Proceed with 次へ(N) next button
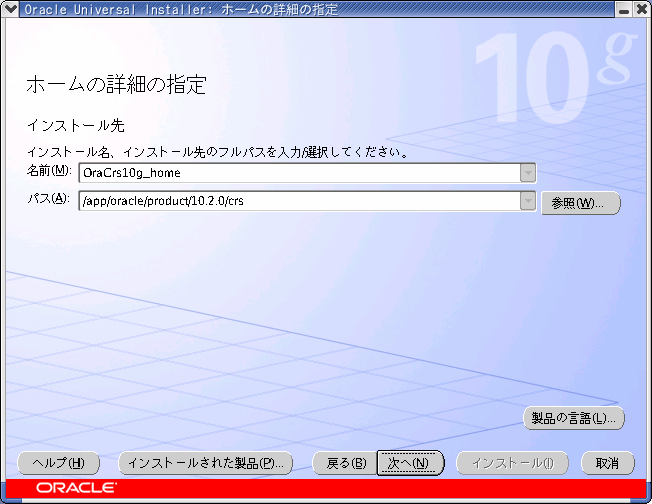Viewport: 652px width, 504px height. click(x=410, y=463)
